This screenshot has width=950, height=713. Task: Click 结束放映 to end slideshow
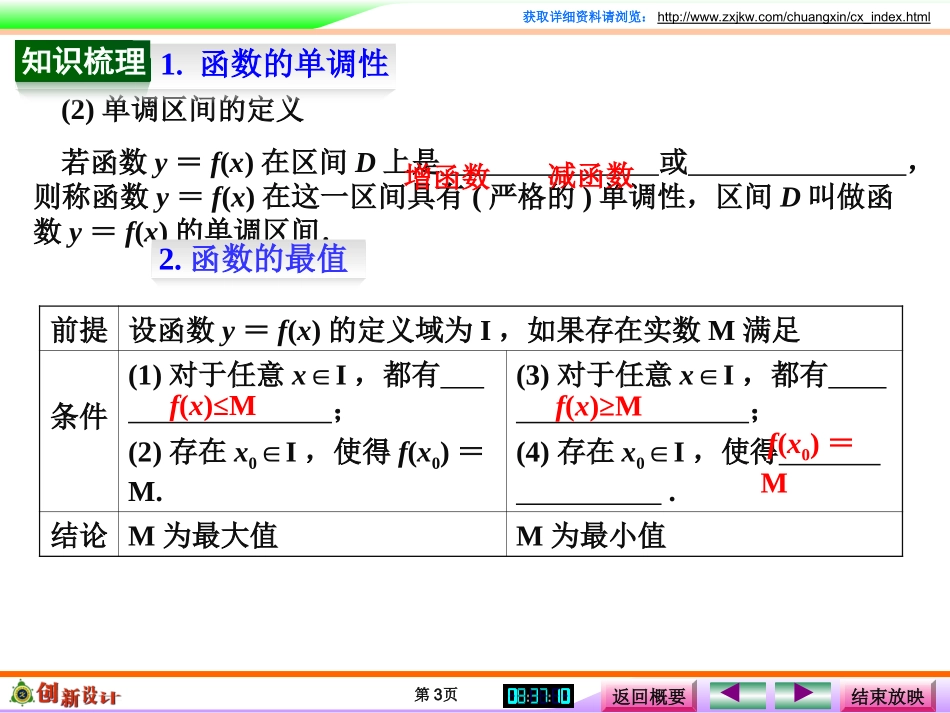(887, 696)
